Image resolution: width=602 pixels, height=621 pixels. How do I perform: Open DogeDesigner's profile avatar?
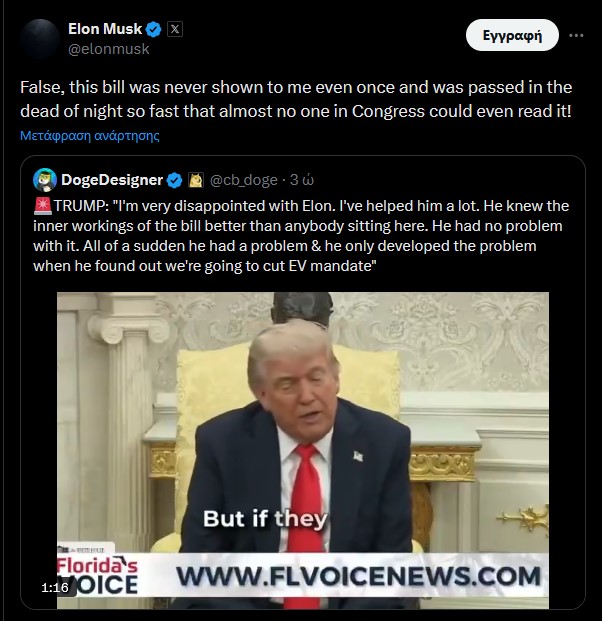45,180
